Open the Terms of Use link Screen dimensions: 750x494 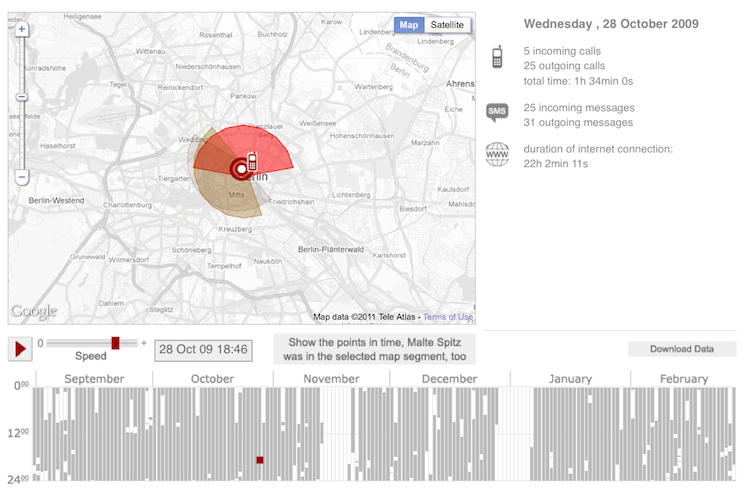(x=447, y=317)
